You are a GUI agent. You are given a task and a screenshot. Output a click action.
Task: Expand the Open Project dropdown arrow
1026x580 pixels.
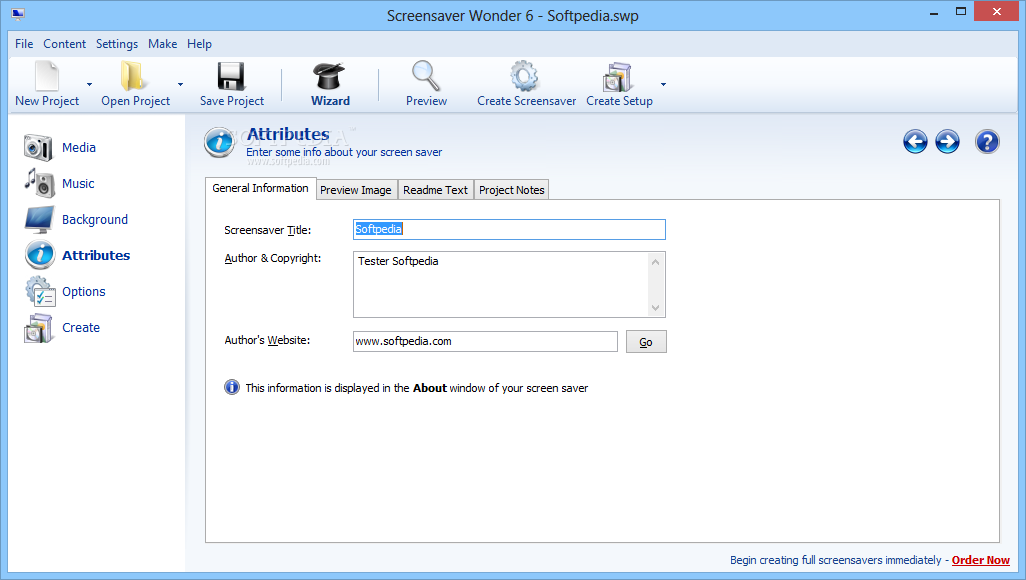(x=181, y=84)
